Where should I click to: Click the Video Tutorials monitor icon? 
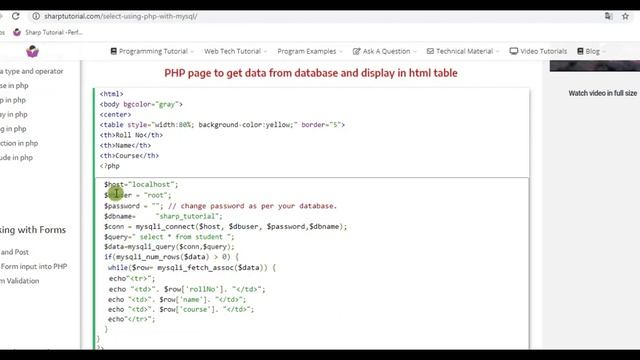(x=513, y=51)
